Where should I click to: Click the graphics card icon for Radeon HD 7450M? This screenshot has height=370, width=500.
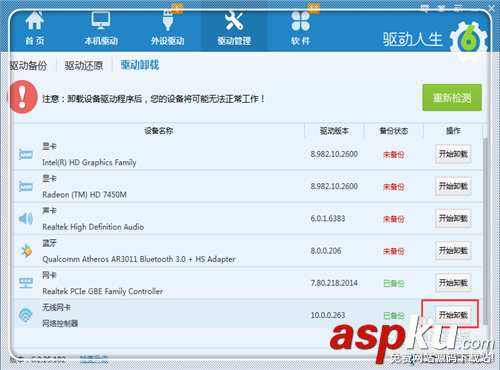pos(26,186)
